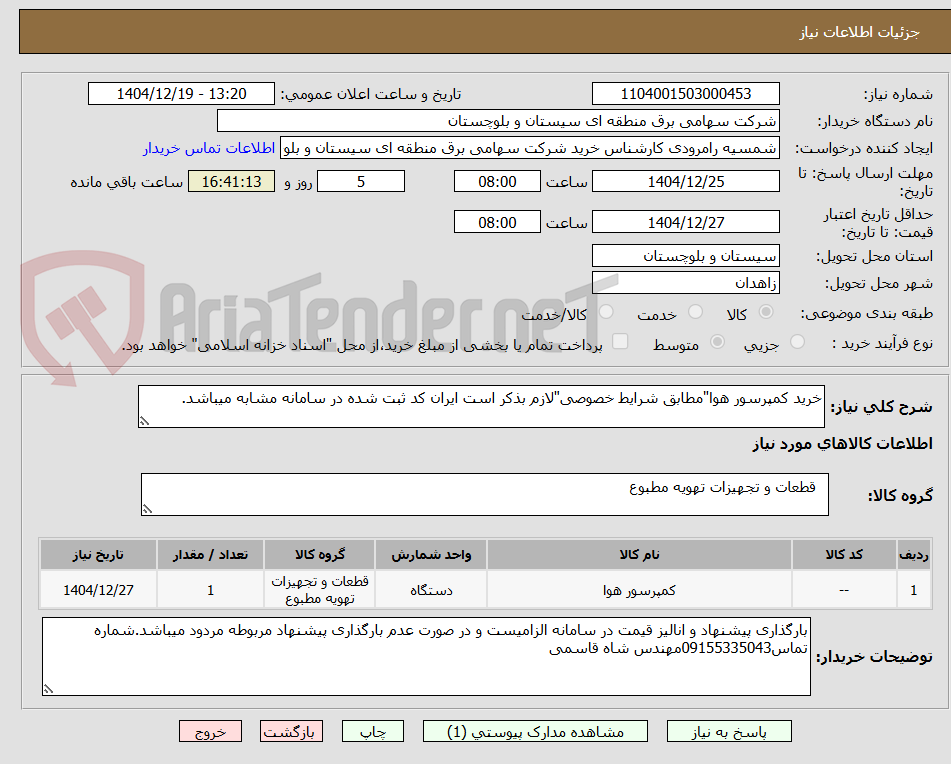Click the 'چاپ' print button
This screenshot has width=951, height=764.
click(x=373, y=731)
